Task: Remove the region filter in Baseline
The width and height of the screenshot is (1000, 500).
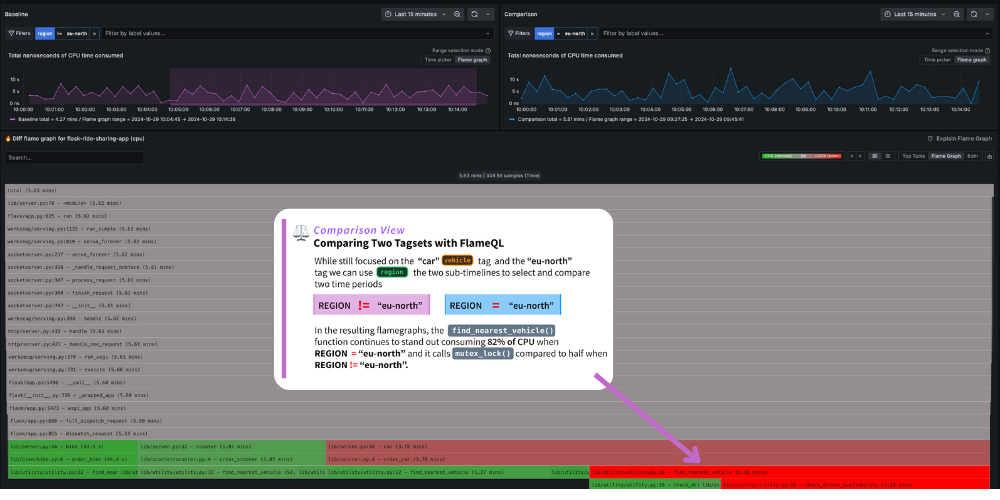Action: (94, 33)
